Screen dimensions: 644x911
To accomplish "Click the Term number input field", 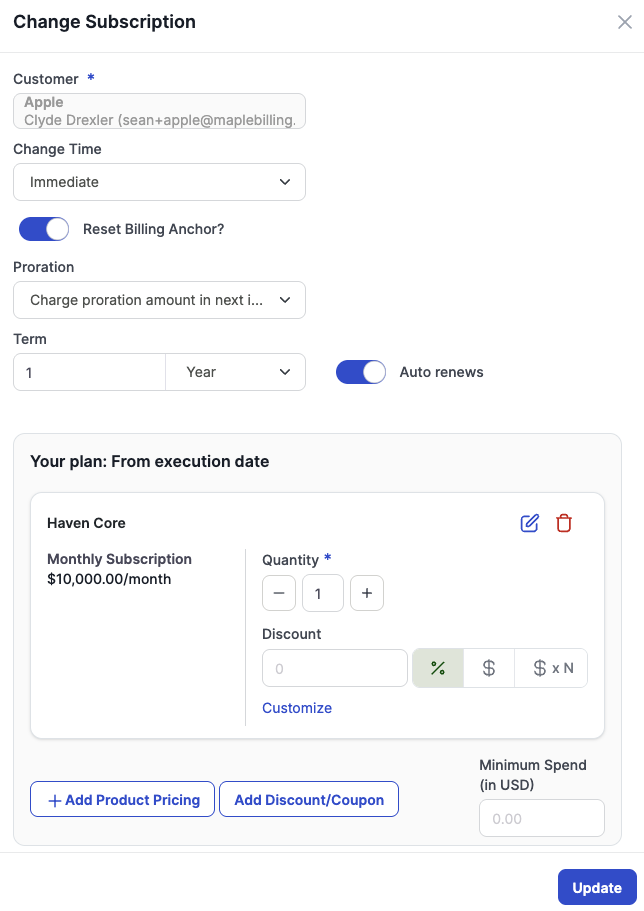I will point(89,372).
